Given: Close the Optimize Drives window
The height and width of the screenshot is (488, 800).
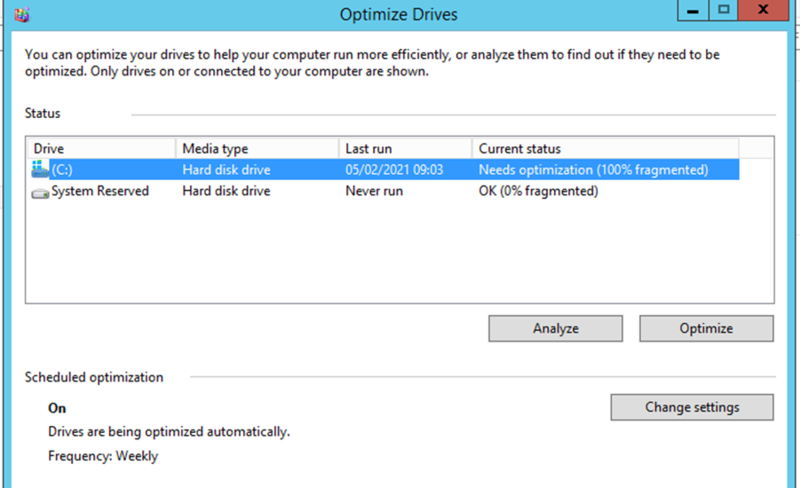Looking at the screenshot, I should [x=763, y=10].
